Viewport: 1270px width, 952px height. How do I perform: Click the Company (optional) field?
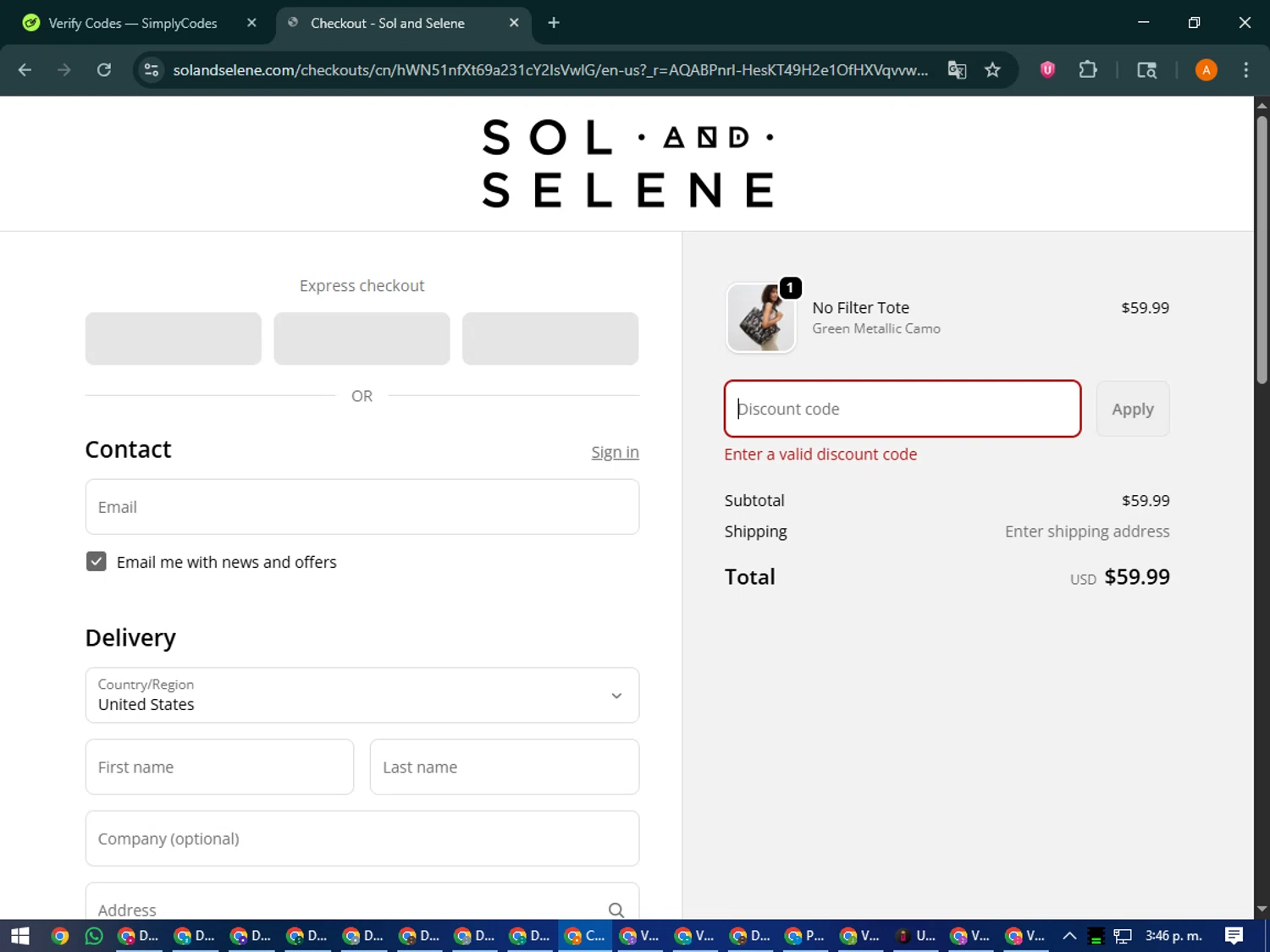click(x=362, y=839)
